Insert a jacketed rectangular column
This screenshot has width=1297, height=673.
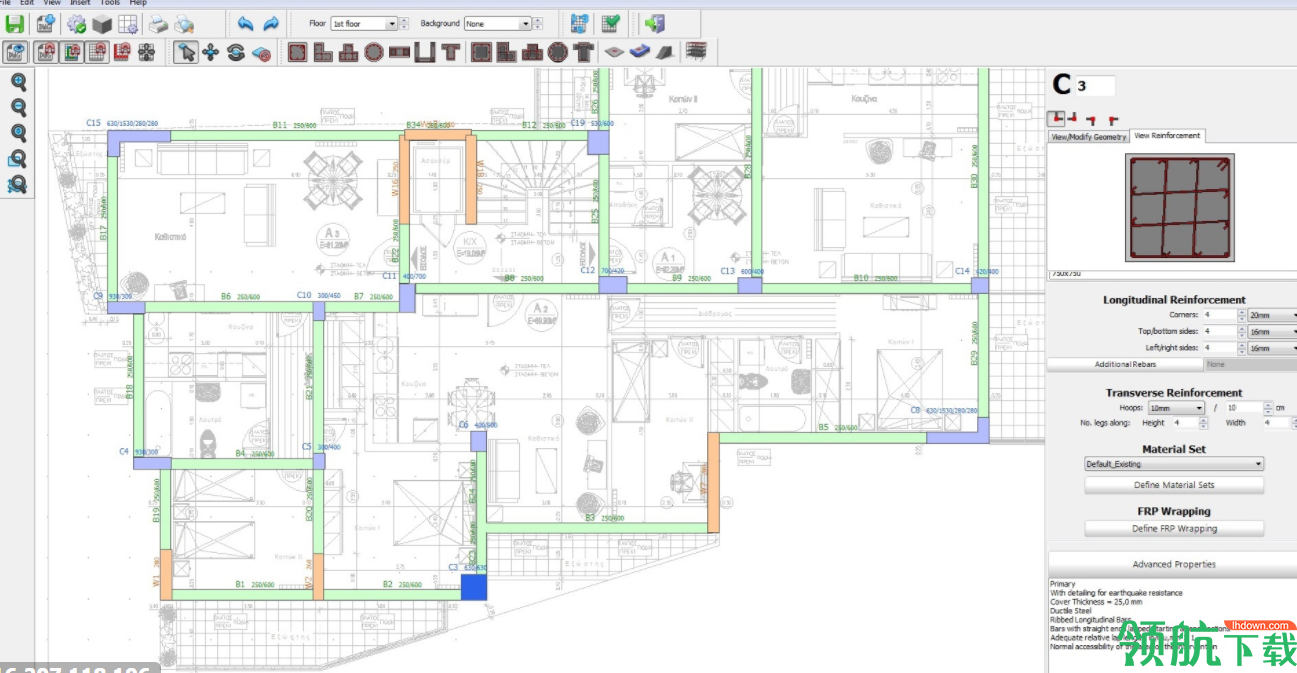click(482, 52)
